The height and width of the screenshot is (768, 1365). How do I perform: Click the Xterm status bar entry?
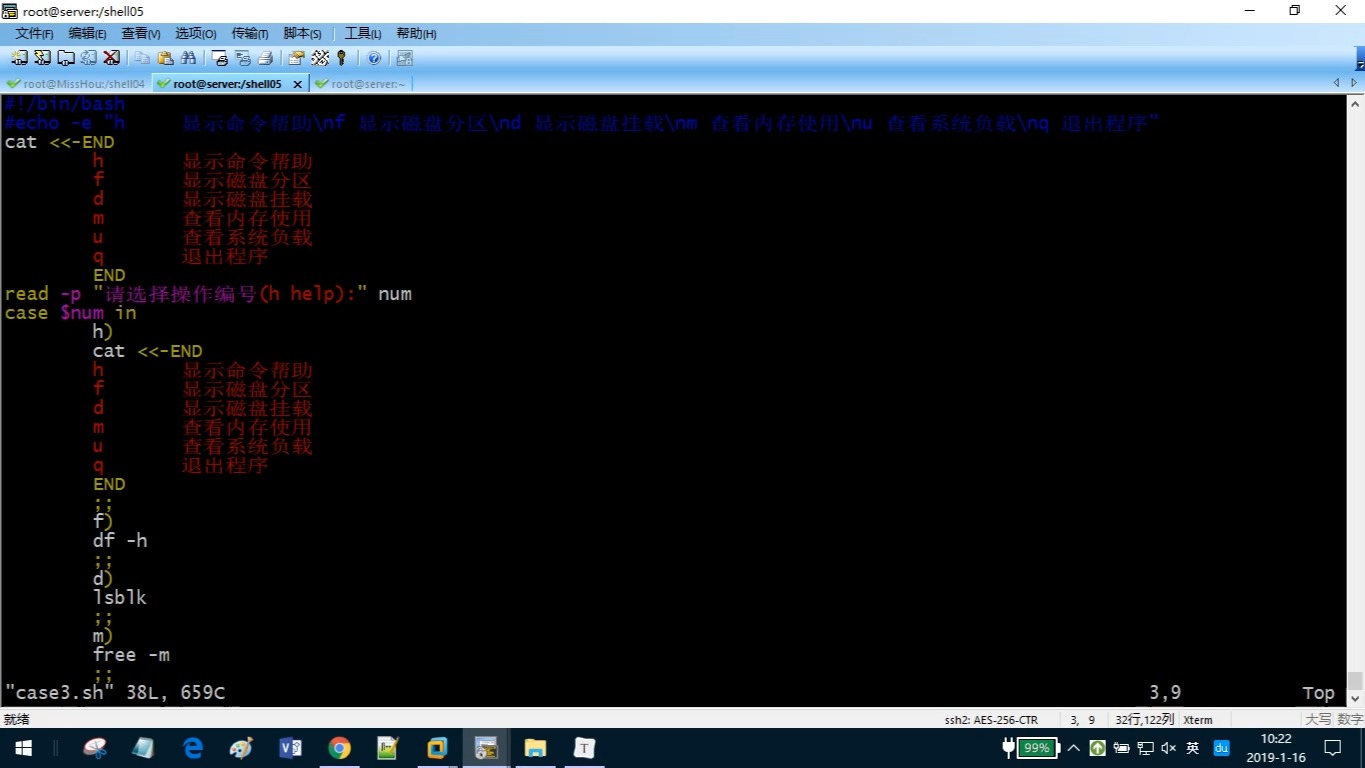click(x=1198, y=720)
